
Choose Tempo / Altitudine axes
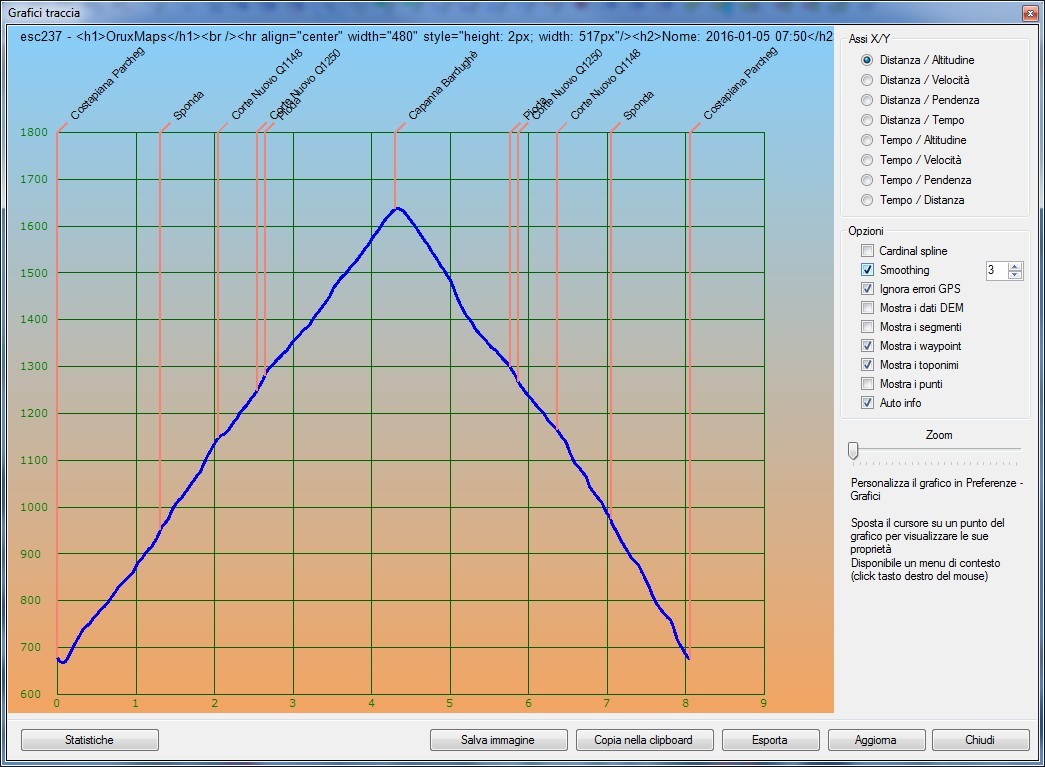coord(867,140)
